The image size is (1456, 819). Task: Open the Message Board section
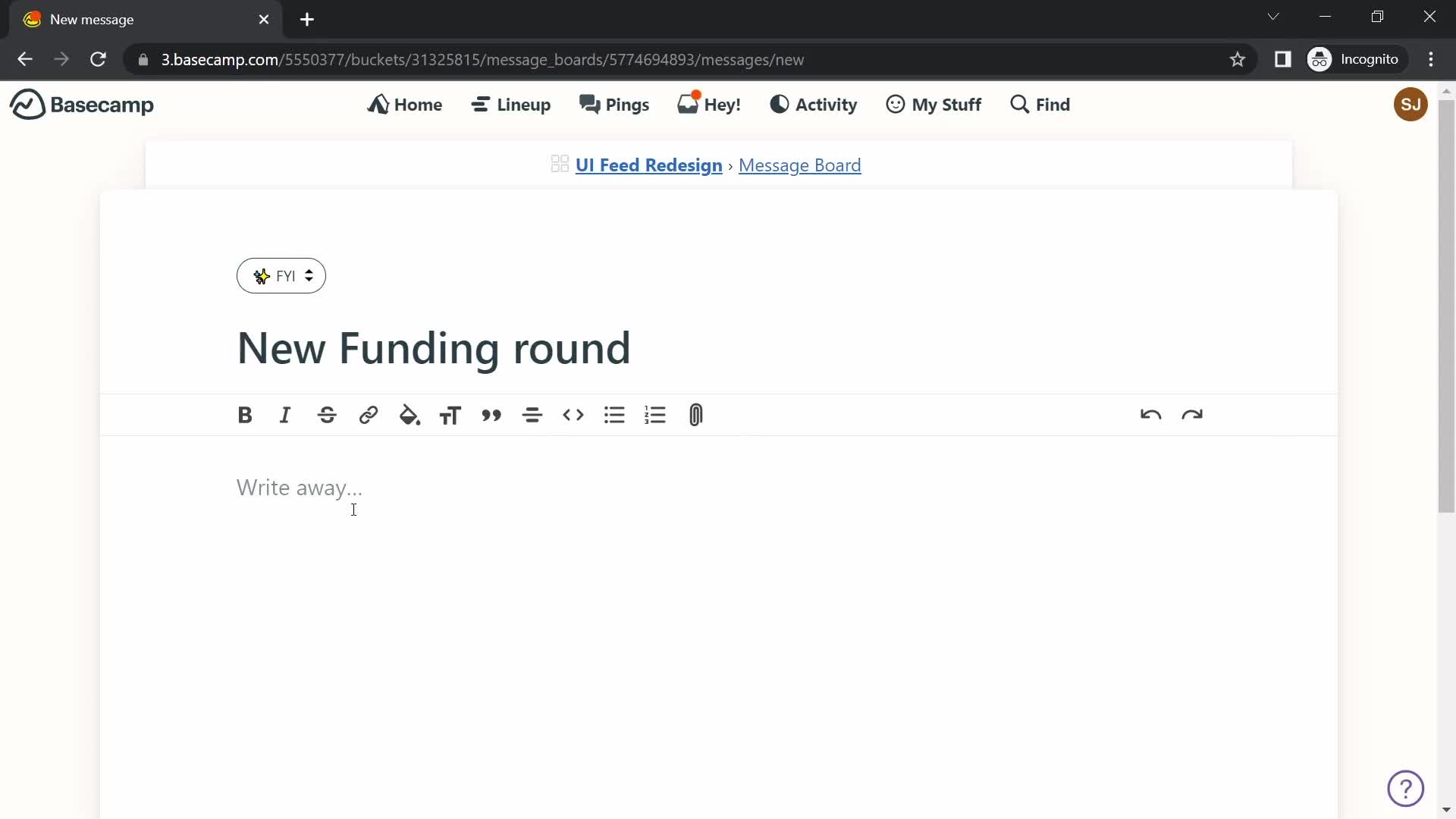[799, 164]
